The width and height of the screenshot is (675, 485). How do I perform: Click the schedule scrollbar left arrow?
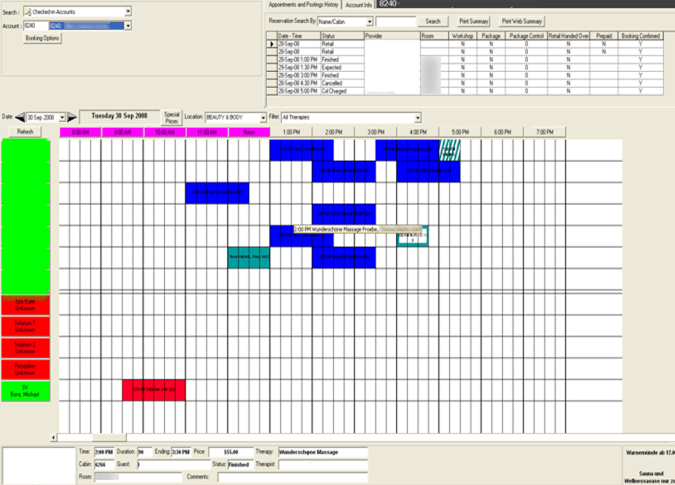53,438
